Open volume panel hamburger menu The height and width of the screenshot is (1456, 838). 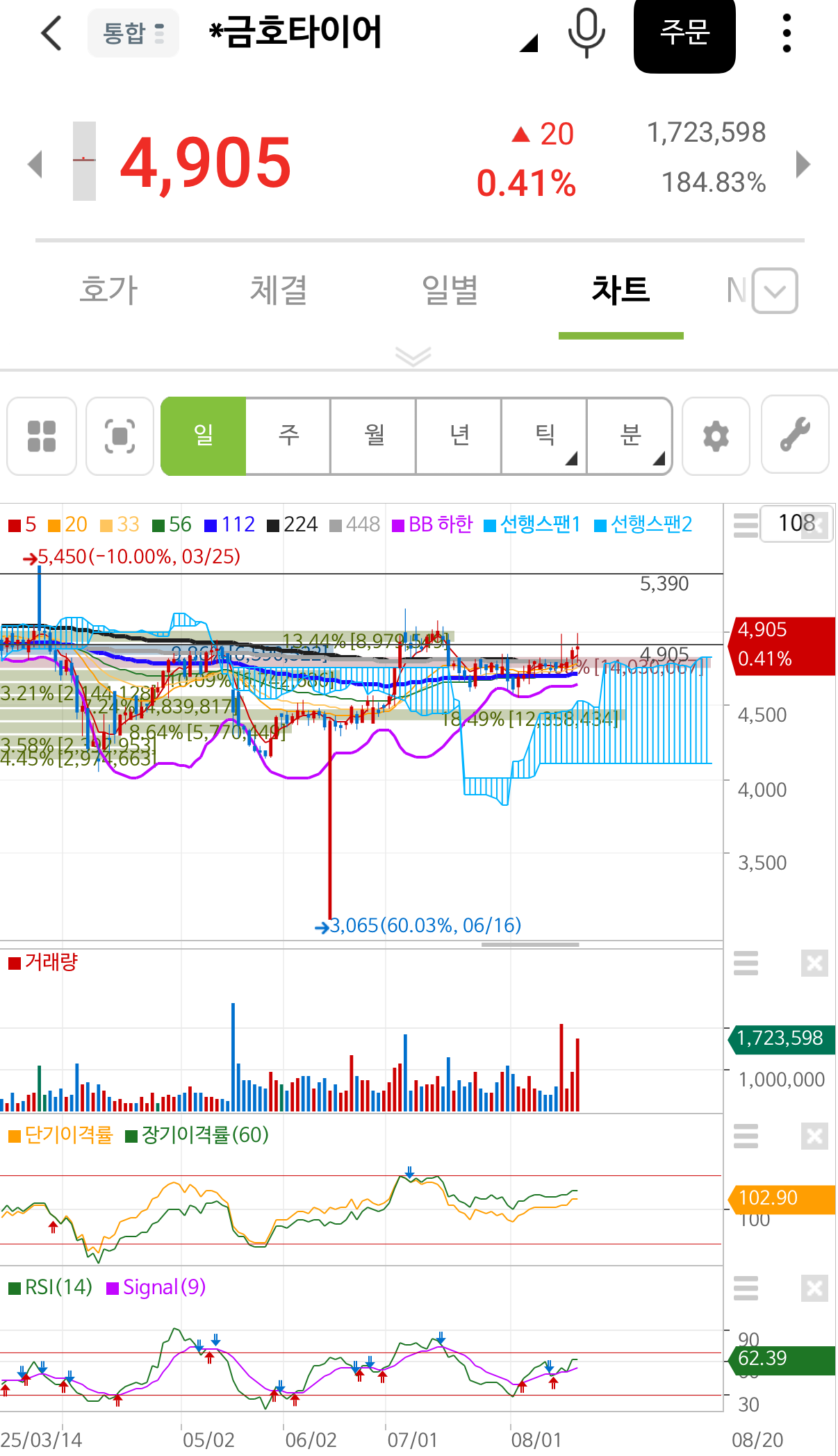click(x=746, y=963)
